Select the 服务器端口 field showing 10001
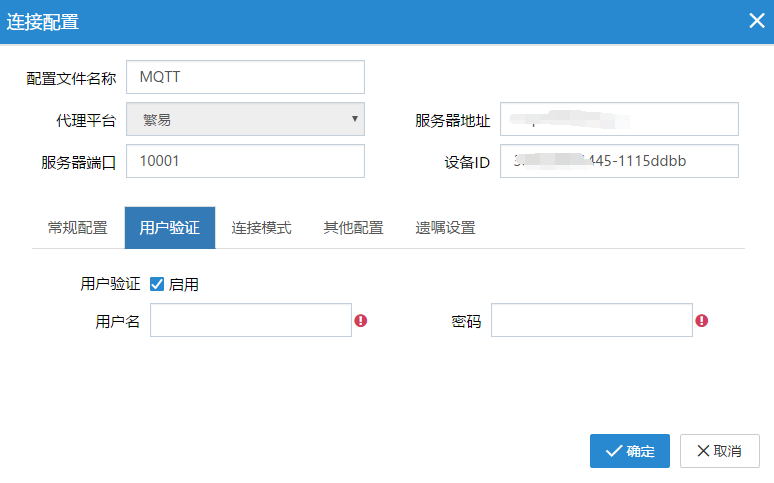The width and height of the screenshot is (774, 483). tap(245, 161)
